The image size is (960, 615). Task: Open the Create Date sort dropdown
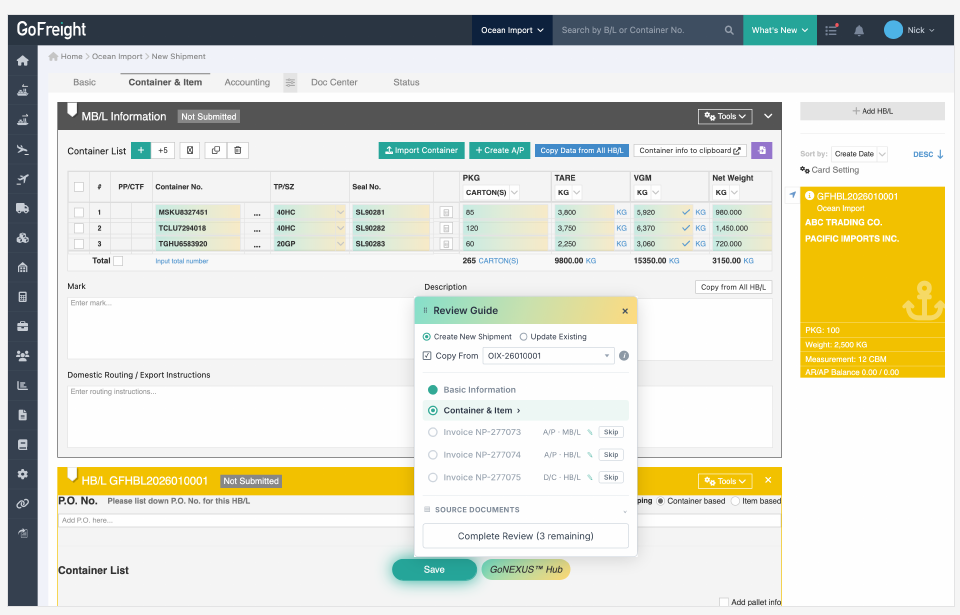[859, 154]
